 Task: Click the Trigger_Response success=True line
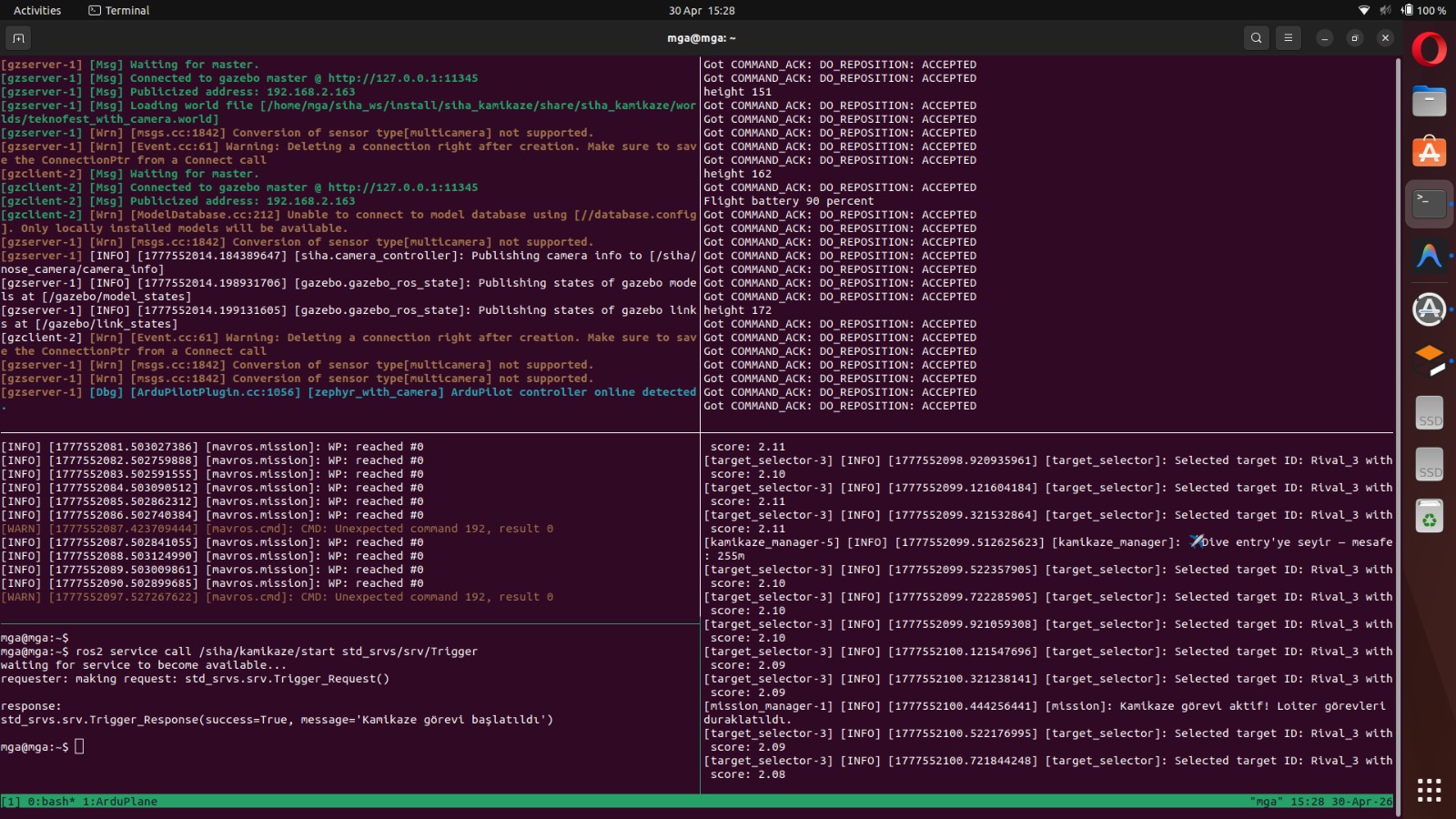pyautogui.click(x=277, y=720)
